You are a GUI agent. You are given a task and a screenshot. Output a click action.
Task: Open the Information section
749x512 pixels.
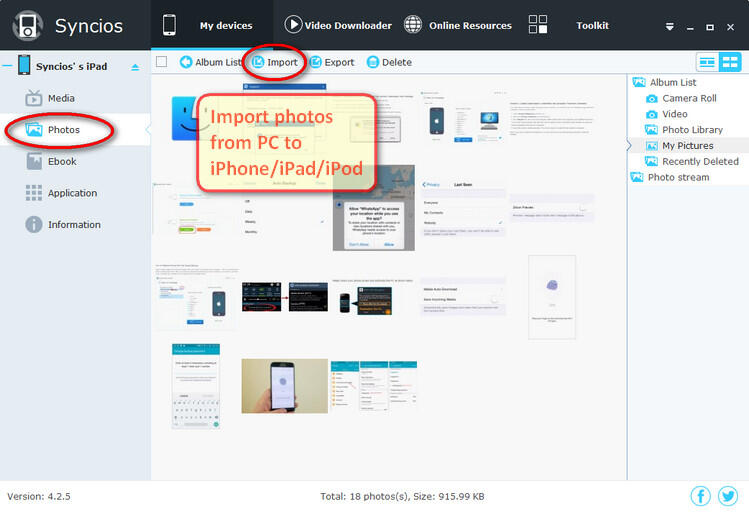pyautogui.click(x=75, y=224)
